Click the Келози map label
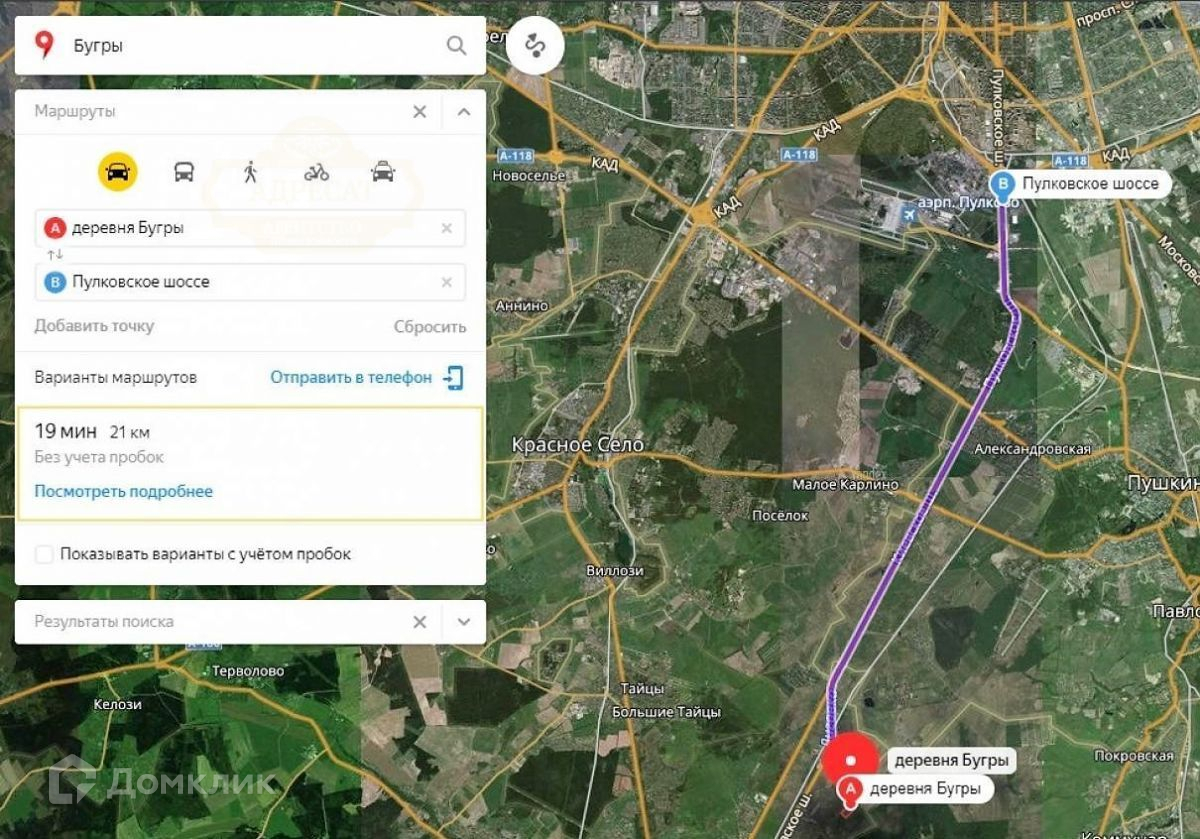1200x839 pixels. (x=117, y=705)
